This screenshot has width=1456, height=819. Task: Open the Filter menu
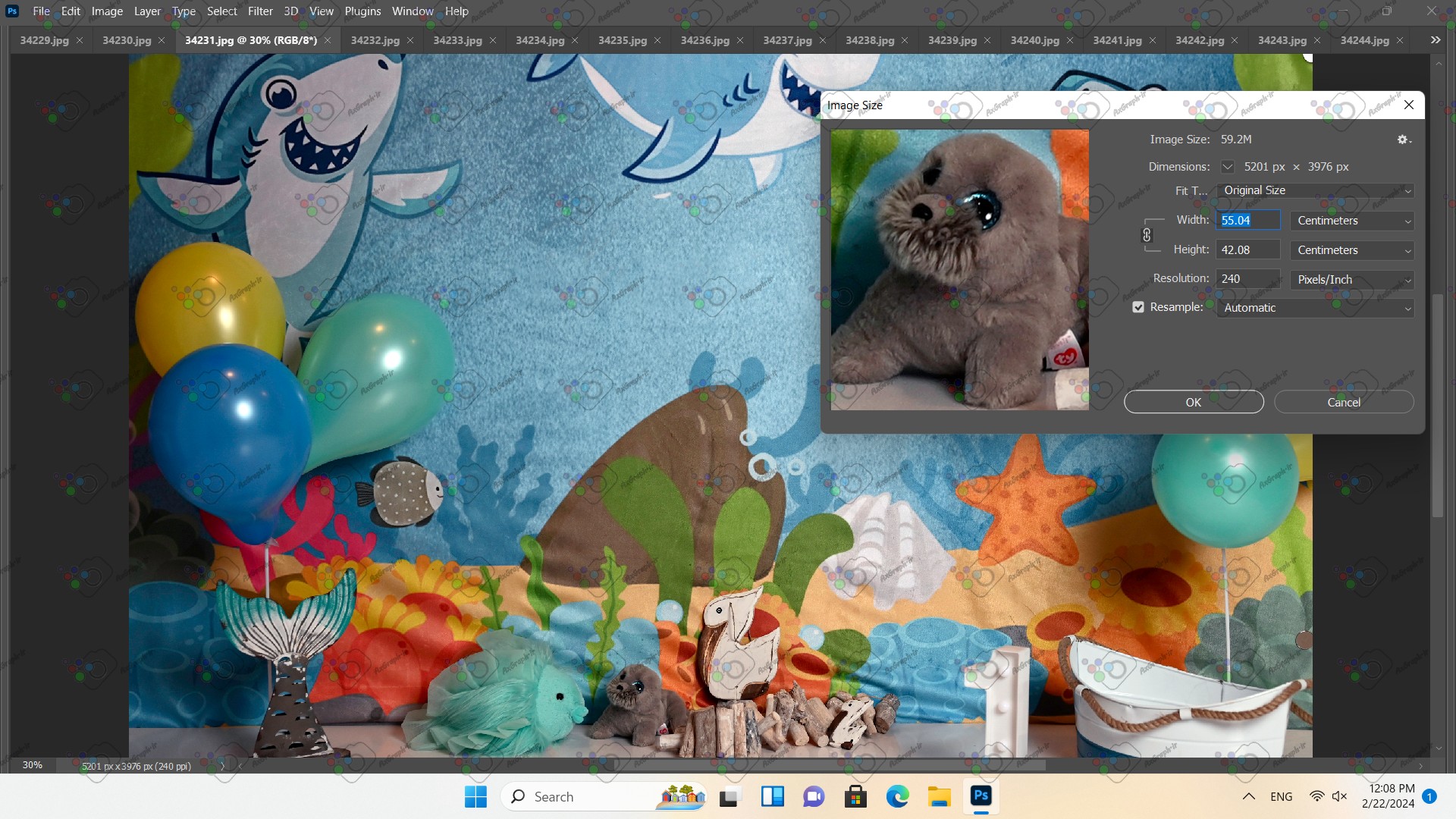click(260, 11)
